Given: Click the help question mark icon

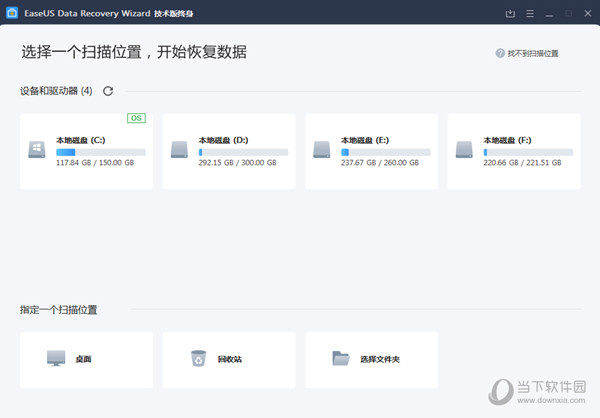Looking at the screenshot, I should click(x=500, y=53).
